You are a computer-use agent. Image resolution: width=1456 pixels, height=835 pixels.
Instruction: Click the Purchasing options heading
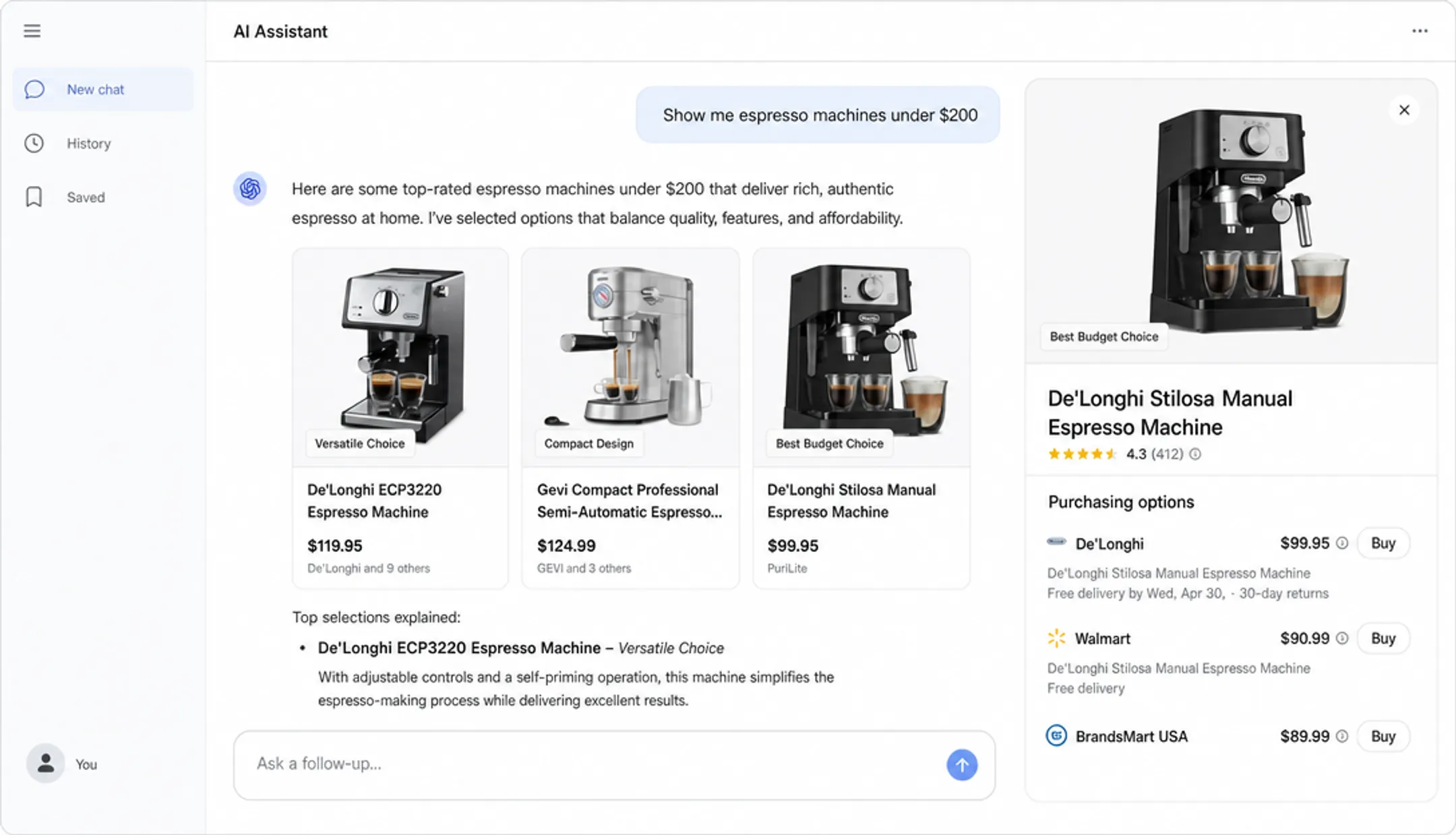1120,502
